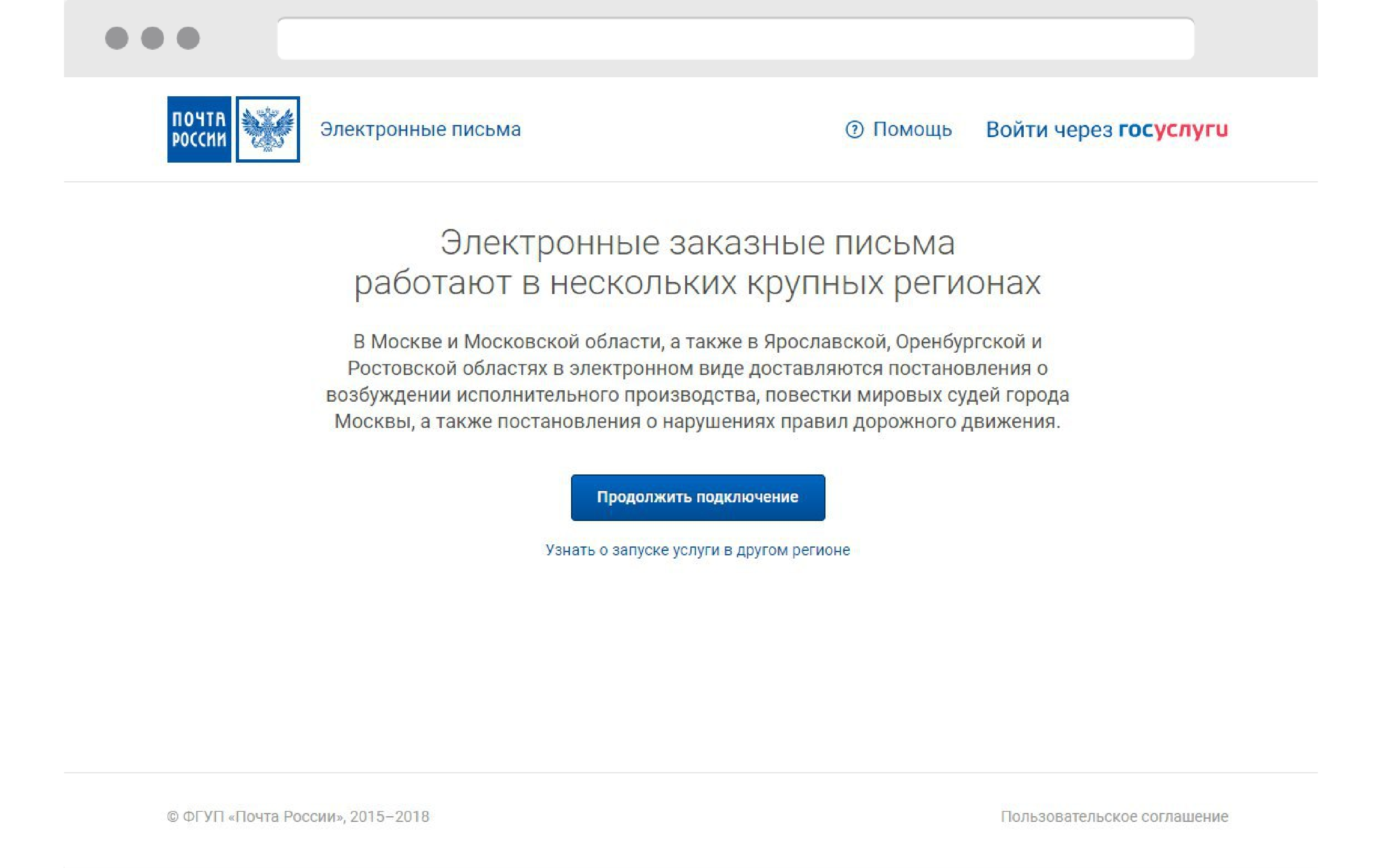Click the first gray window dot

[x=116, y=38]
